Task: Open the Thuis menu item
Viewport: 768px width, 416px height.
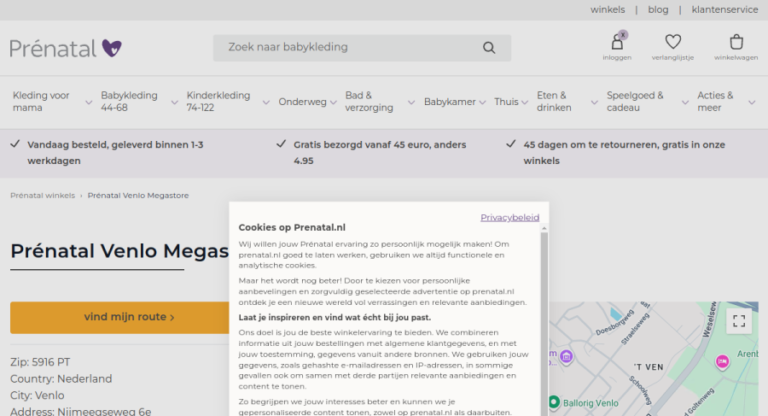Action: tap(506, 102)
